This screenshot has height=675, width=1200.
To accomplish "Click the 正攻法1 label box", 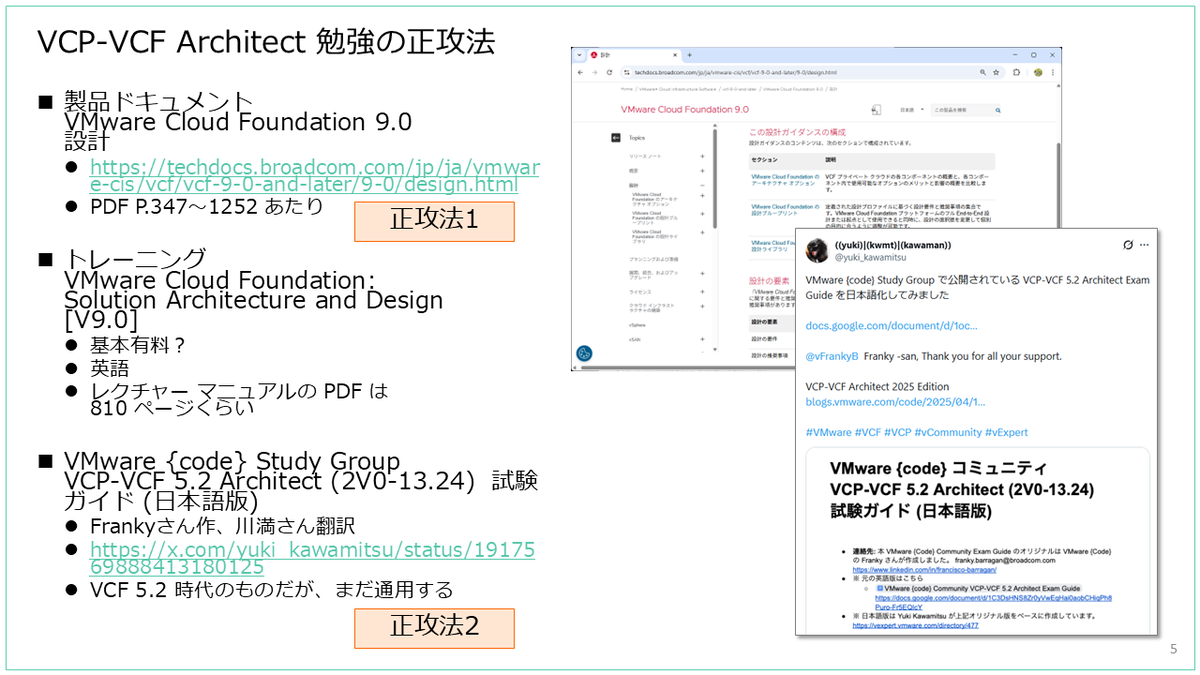I will click(434, 222).
